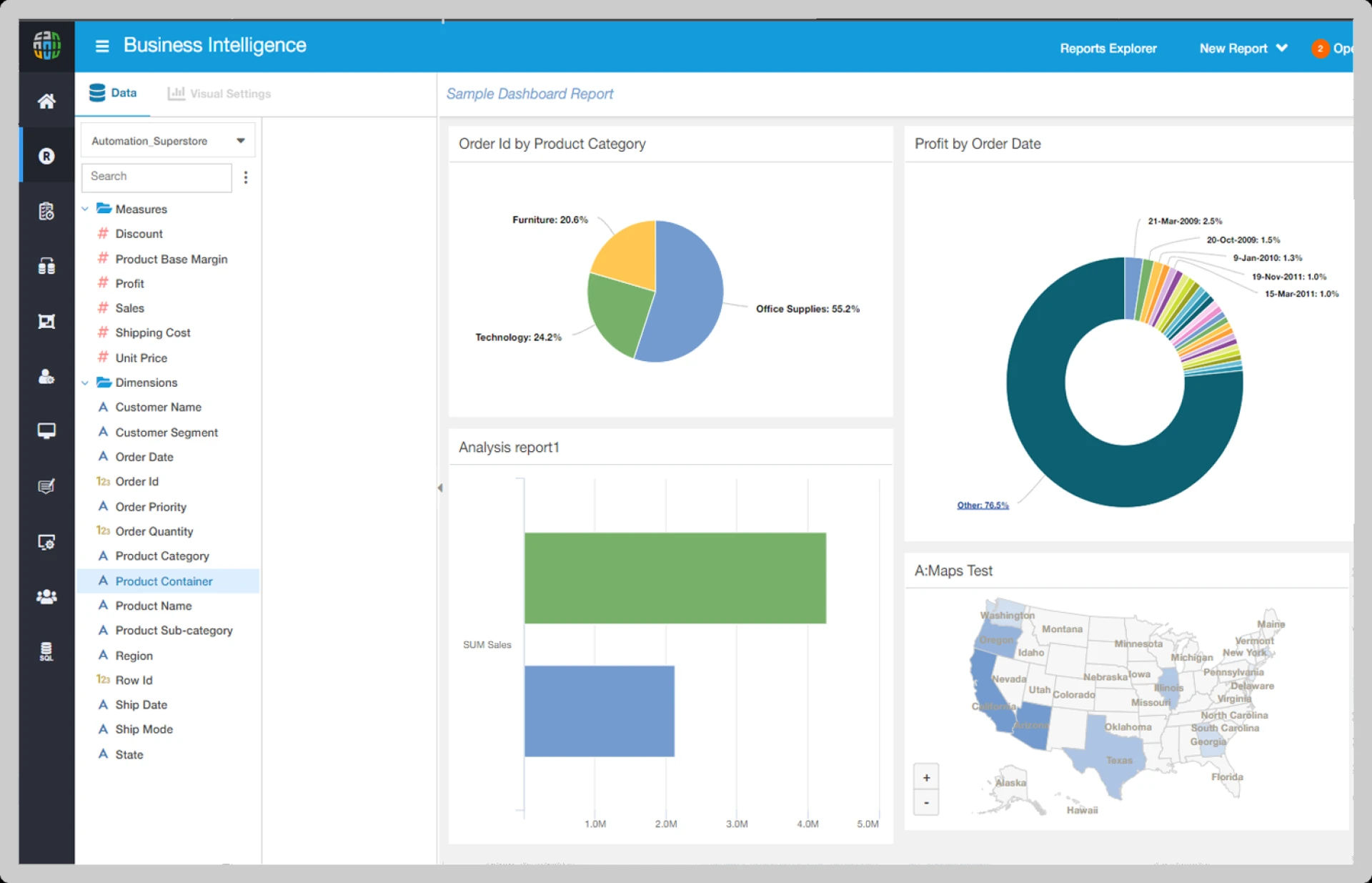Collapse the Measures folder
Viewport: 1372px width, 883px height.
[85, 209]
